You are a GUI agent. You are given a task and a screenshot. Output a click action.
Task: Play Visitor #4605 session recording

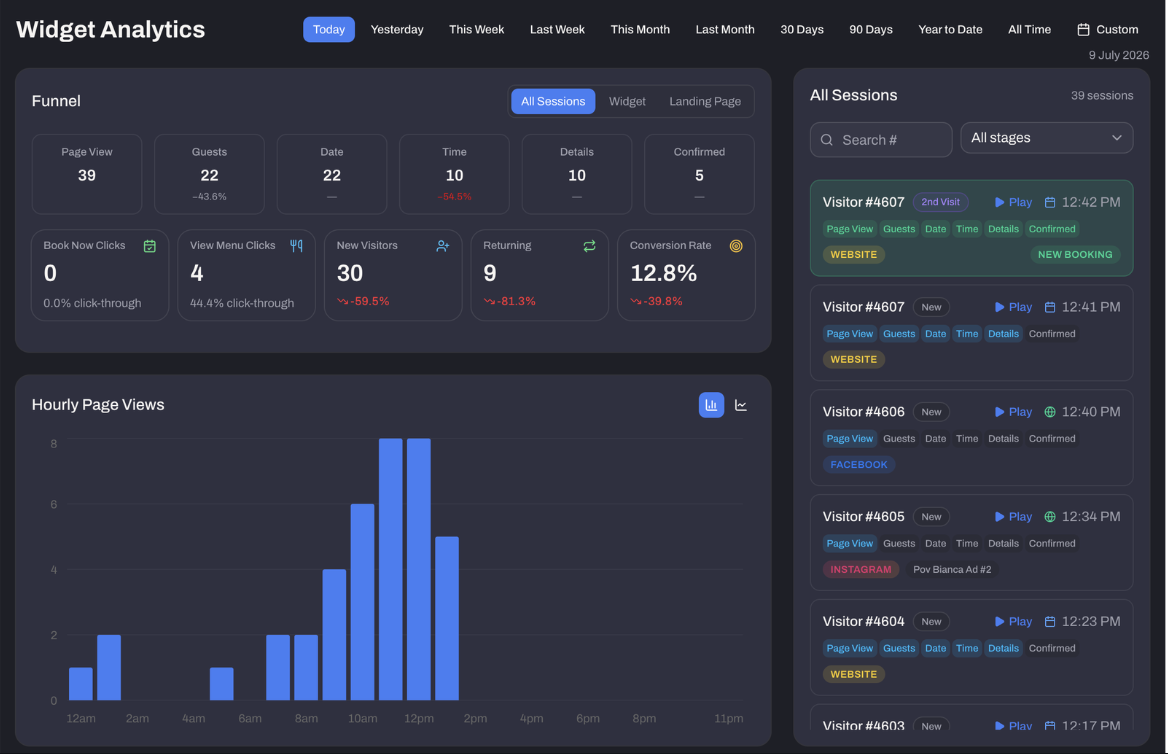click(1013, 517)
